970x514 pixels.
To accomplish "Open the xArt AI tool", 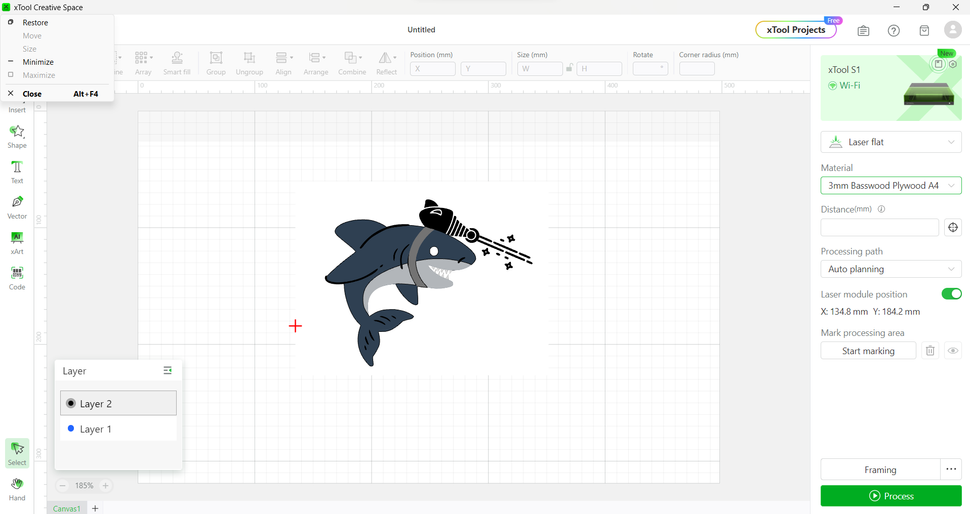I will coord(17,242).
